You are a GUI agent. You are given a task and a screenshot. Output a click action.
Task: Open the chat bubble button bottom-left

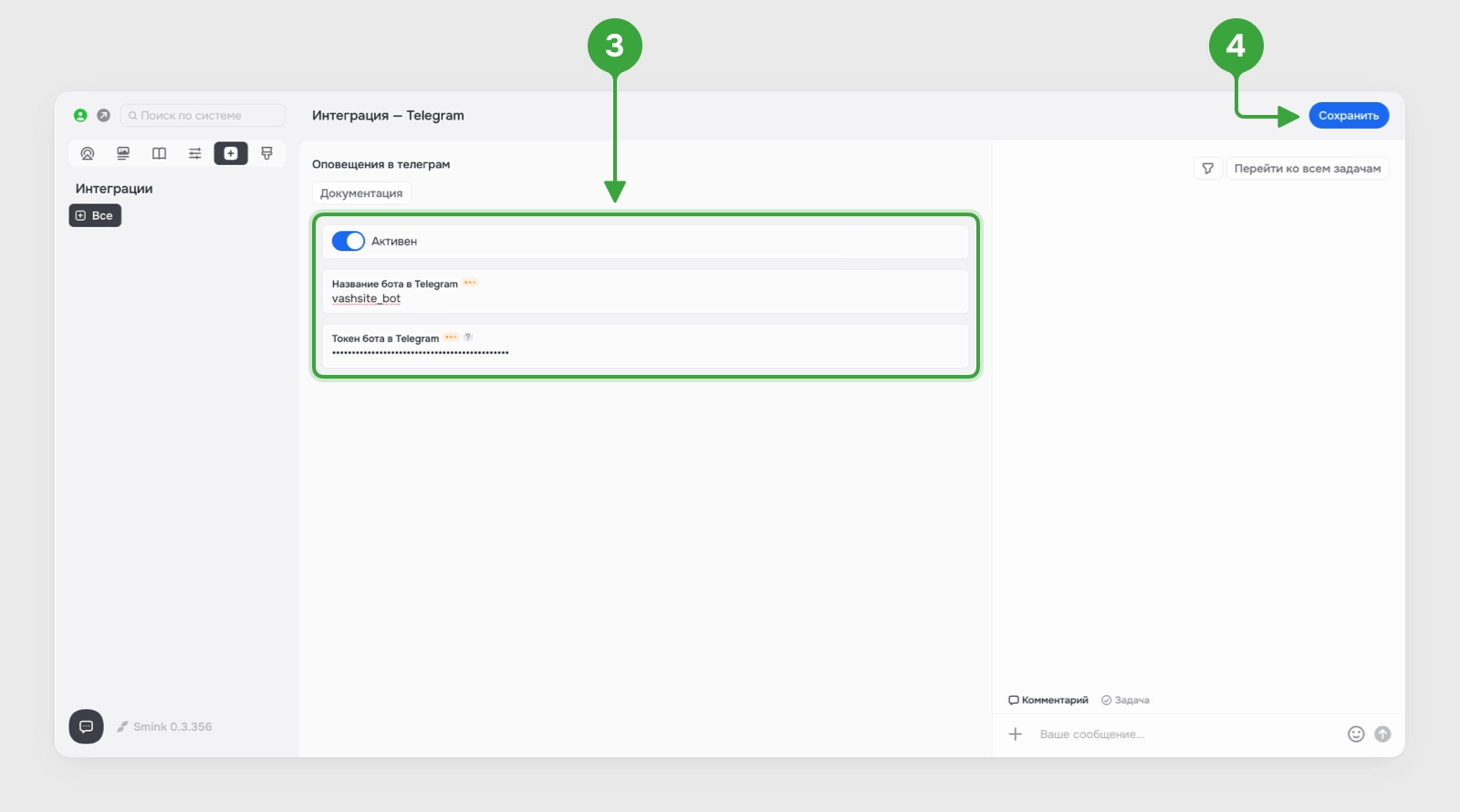point(86,727)
